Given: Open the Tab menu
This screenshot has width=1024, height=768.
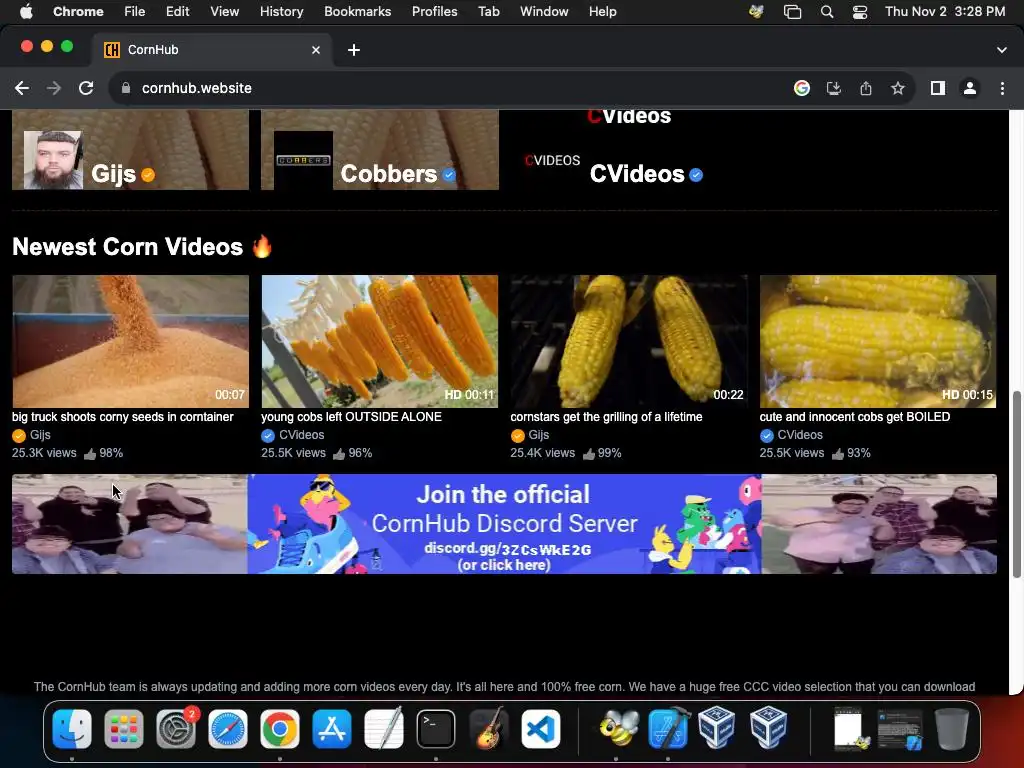Looking at the screenshot, I should pos(488,12).
